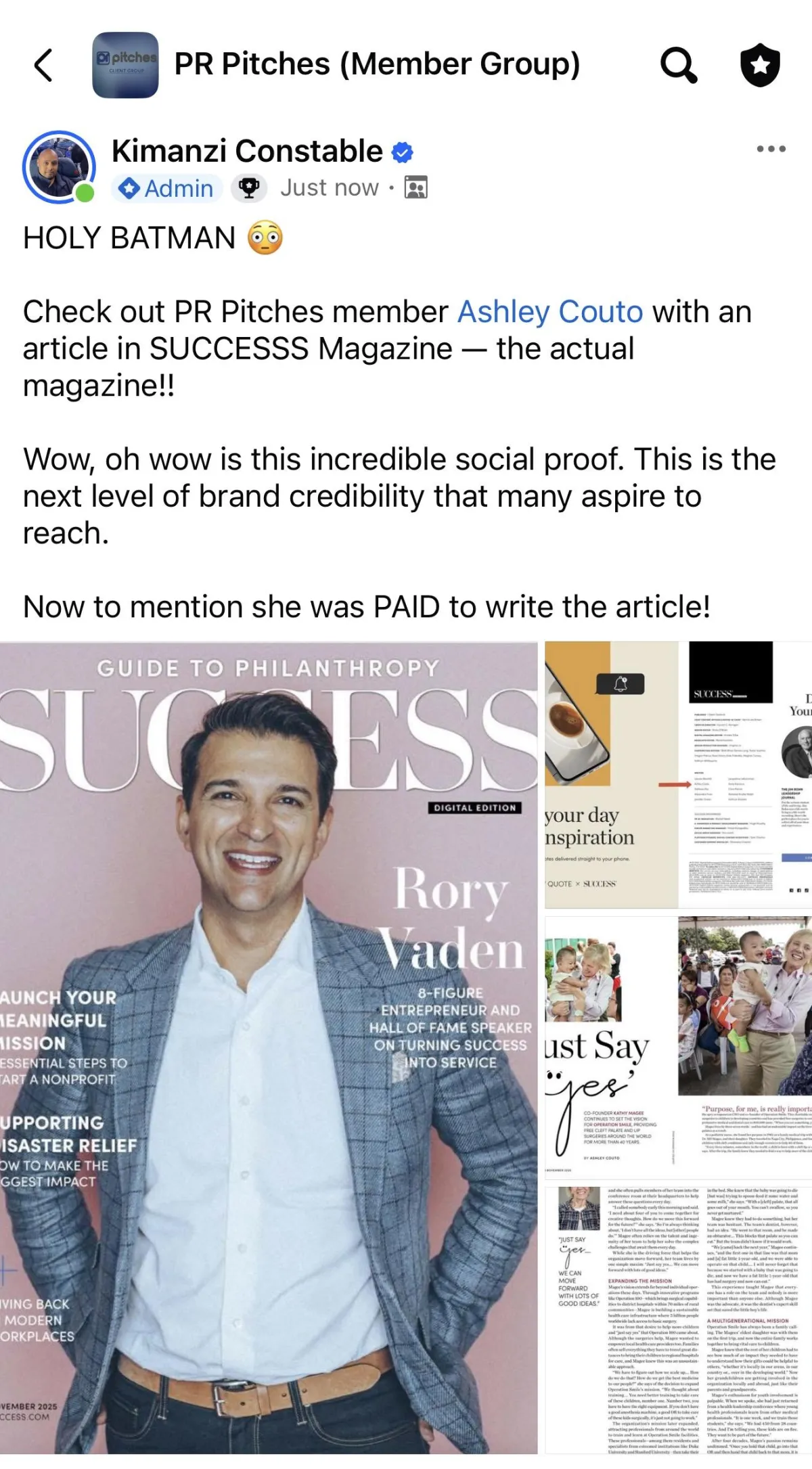Open PR Pitches (Member Group) title
The width and height of the screenshot is (812, 1469).
[x=378, y=64]
